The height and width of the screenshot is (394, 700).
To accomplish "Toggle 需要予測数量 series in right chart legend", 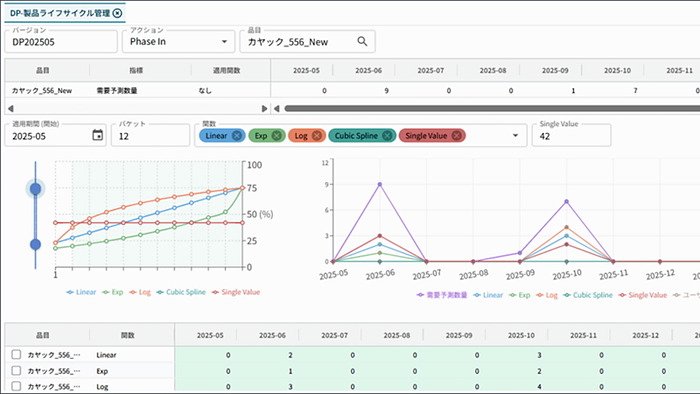I will pyautogui.click(x=442, y=295).
